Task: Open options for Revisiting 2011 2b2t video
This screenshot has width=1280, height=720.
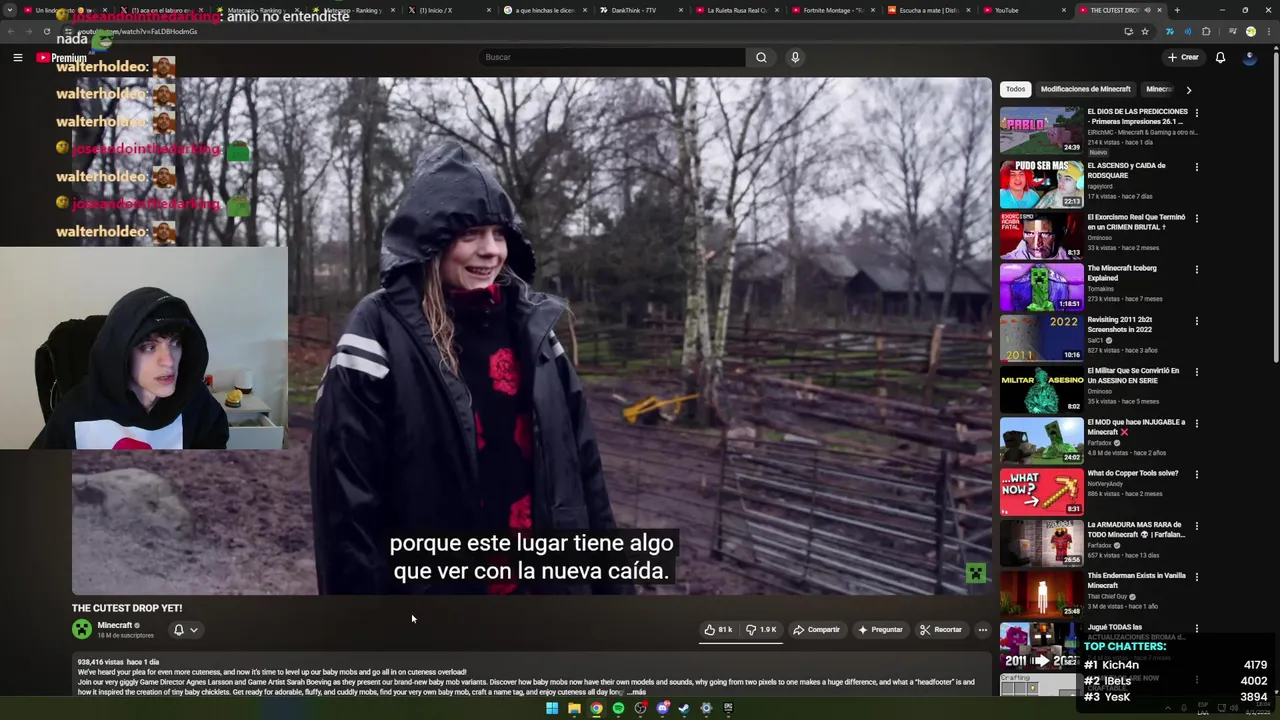Action: click(x=1196, y=321)
